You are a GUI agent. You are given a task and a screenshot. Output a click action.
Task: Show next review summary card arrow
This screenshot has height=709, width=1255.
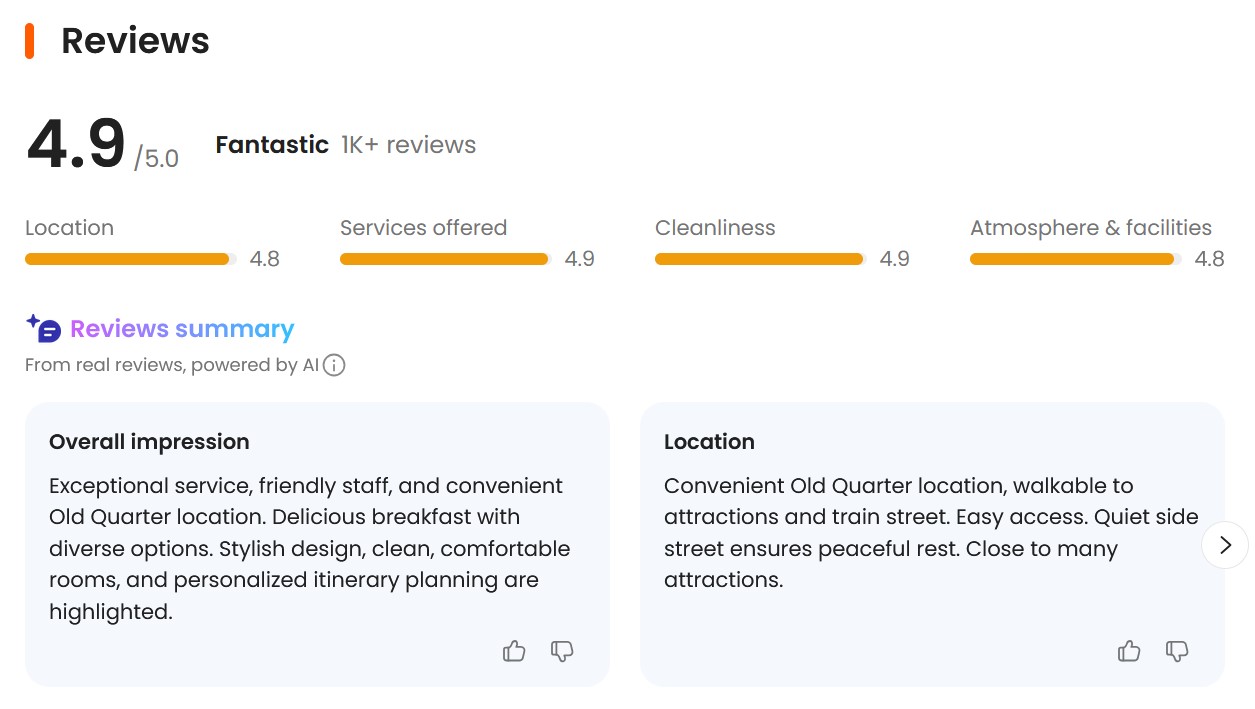(x=1225, y=545)
